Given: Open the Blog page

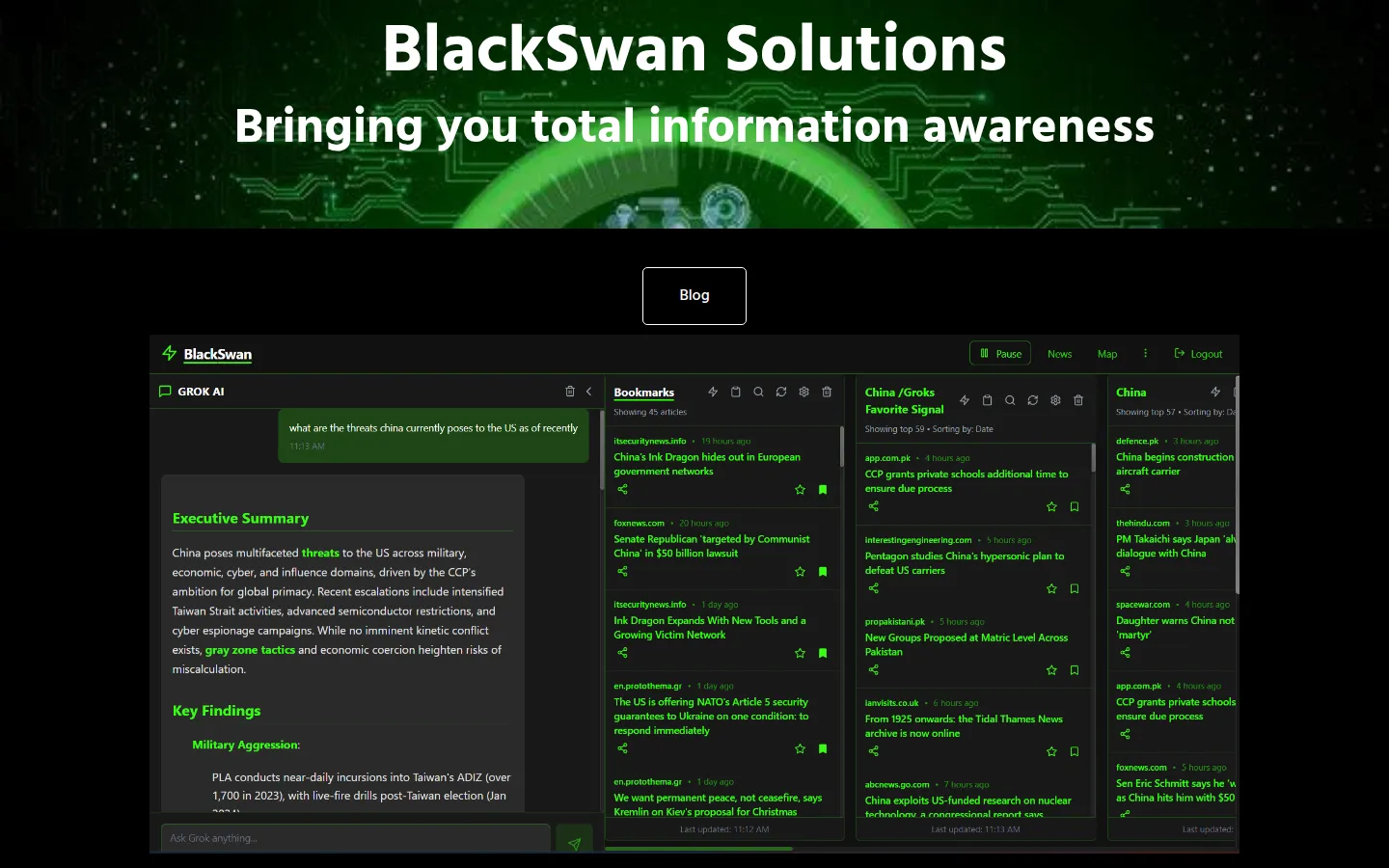Looking at the screenshot, I should [x=694, y=295].
